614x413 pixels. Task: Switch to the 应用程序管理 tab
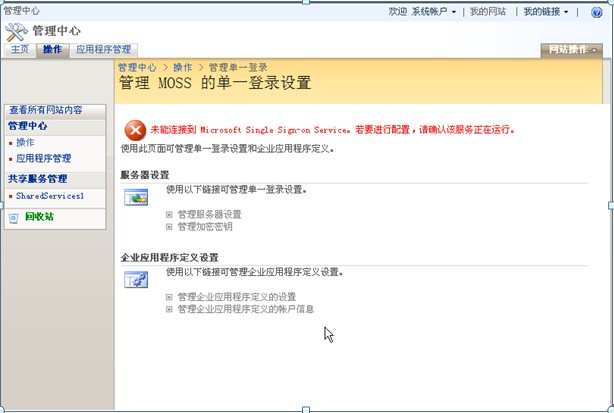click(x=104, y=50)
